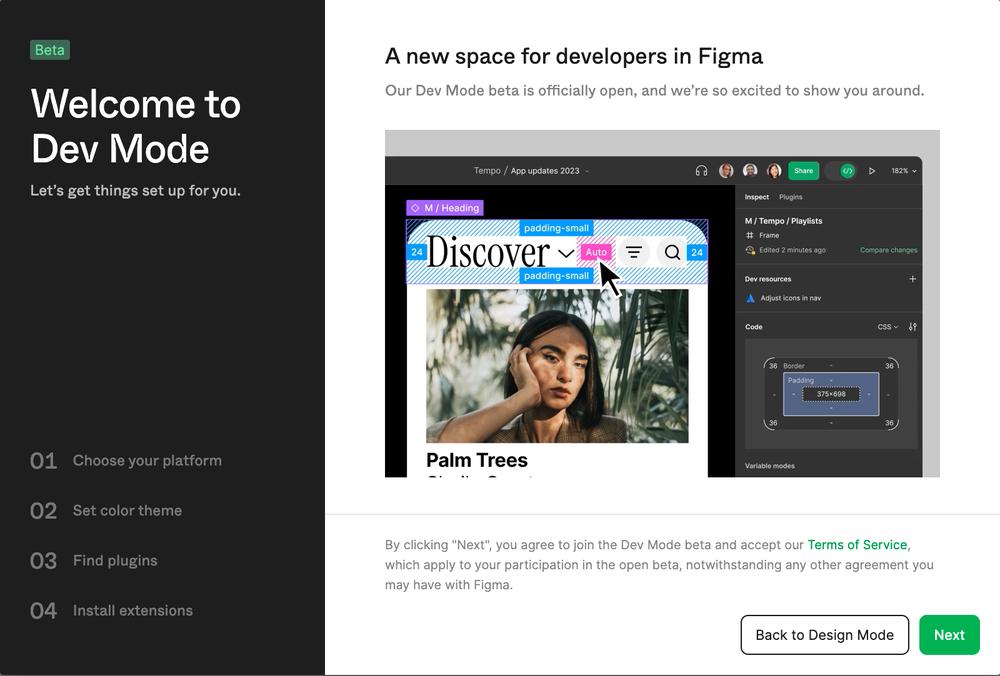The width and height of the screenshot is (1000, 676).
Task: Select step 03 Find plugins
Action: pyautogui.click(x=94, y=561)
